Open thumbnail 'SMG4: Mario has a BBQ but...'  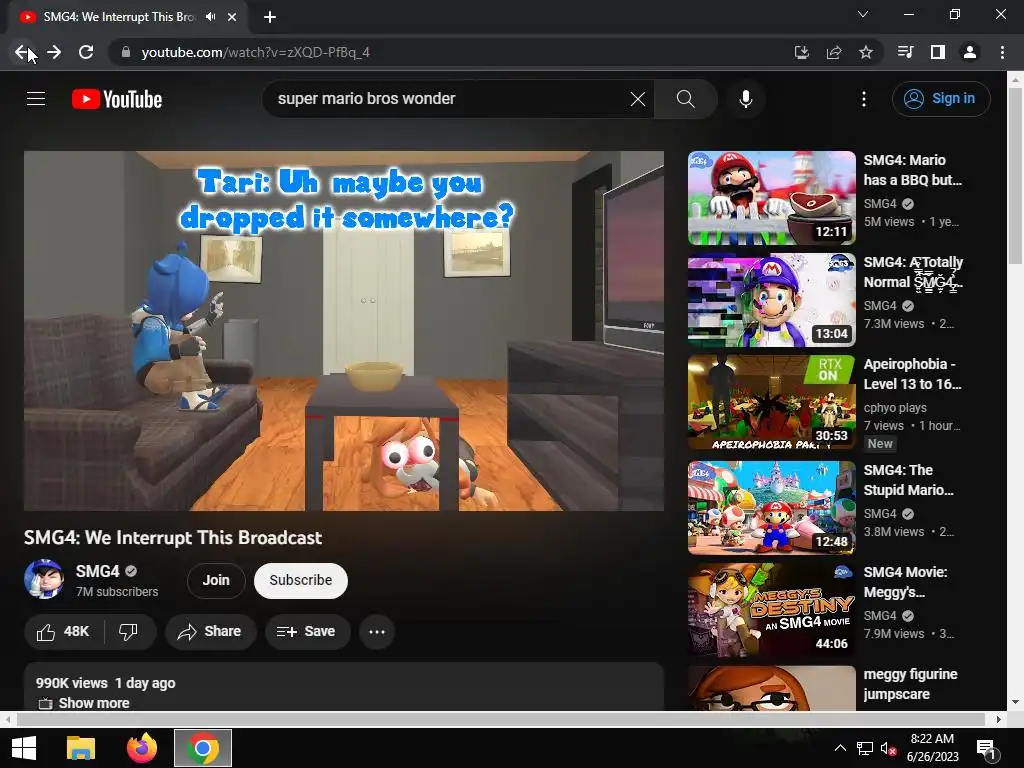coord(771,198)
